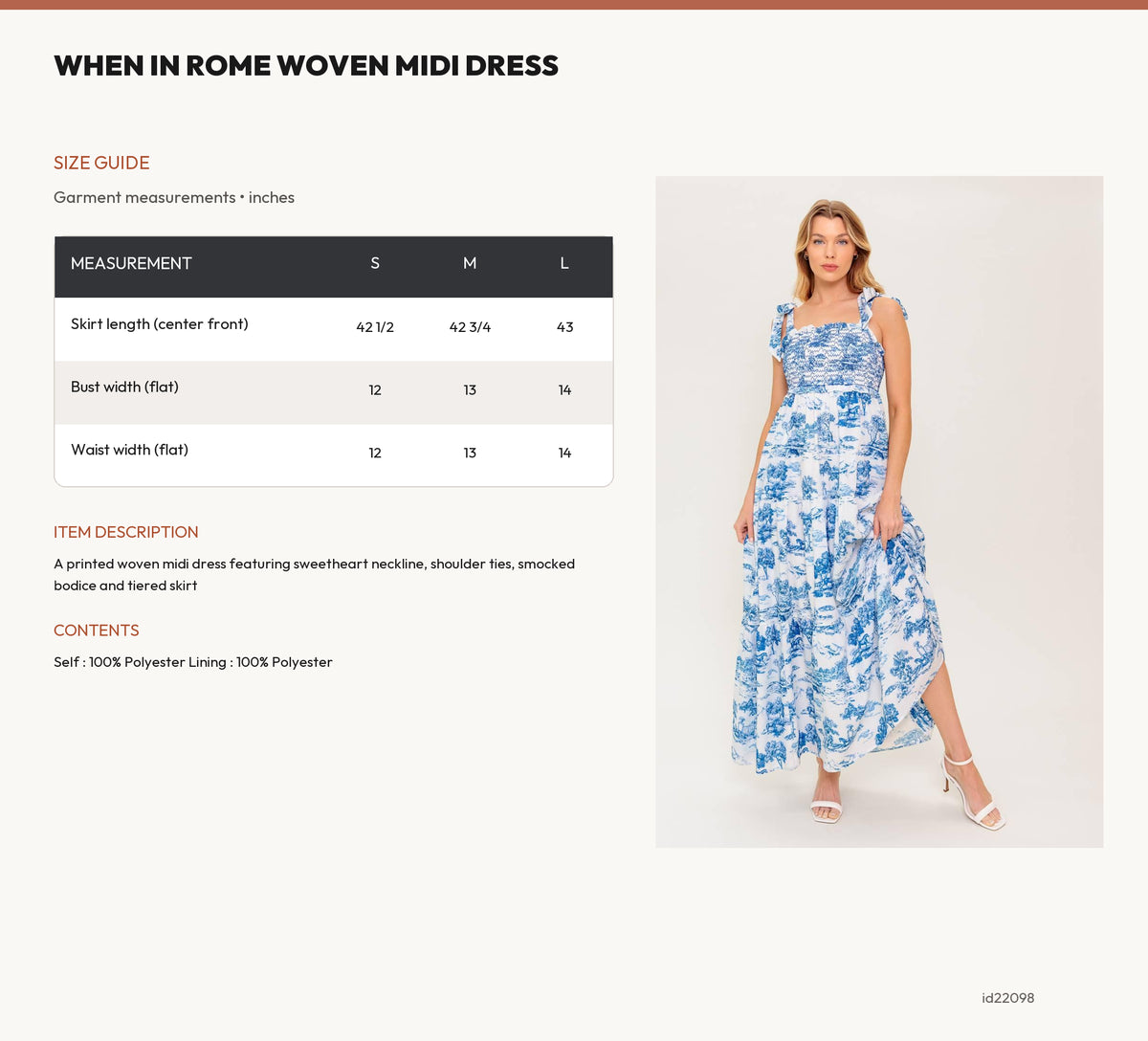Click the Waist width value 13 for M
The height and width of the screenshot is (1041, 1148).
[x=470, y=454]
